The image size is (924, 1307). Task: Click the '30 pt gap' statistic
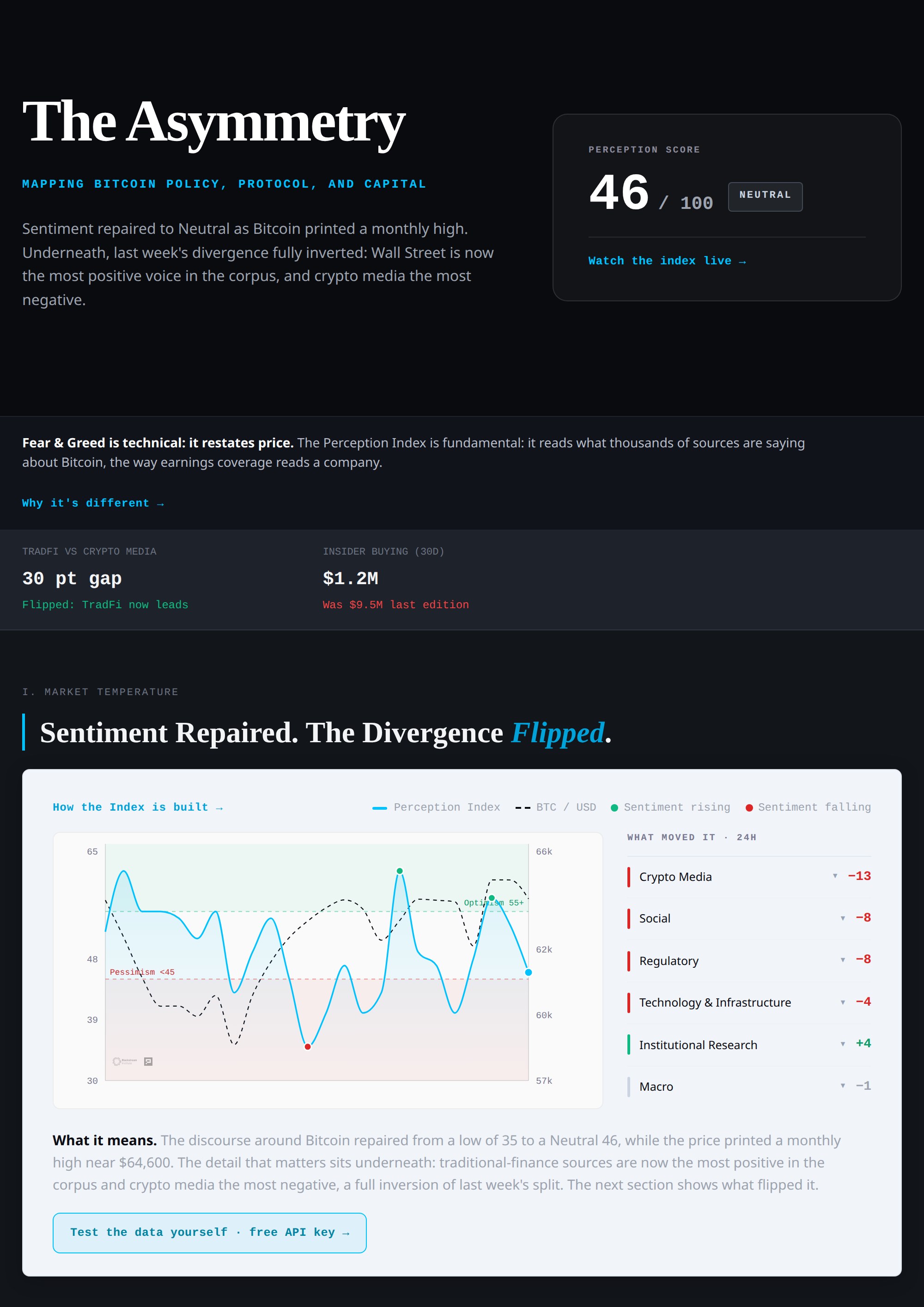click(x=72, y=578)
